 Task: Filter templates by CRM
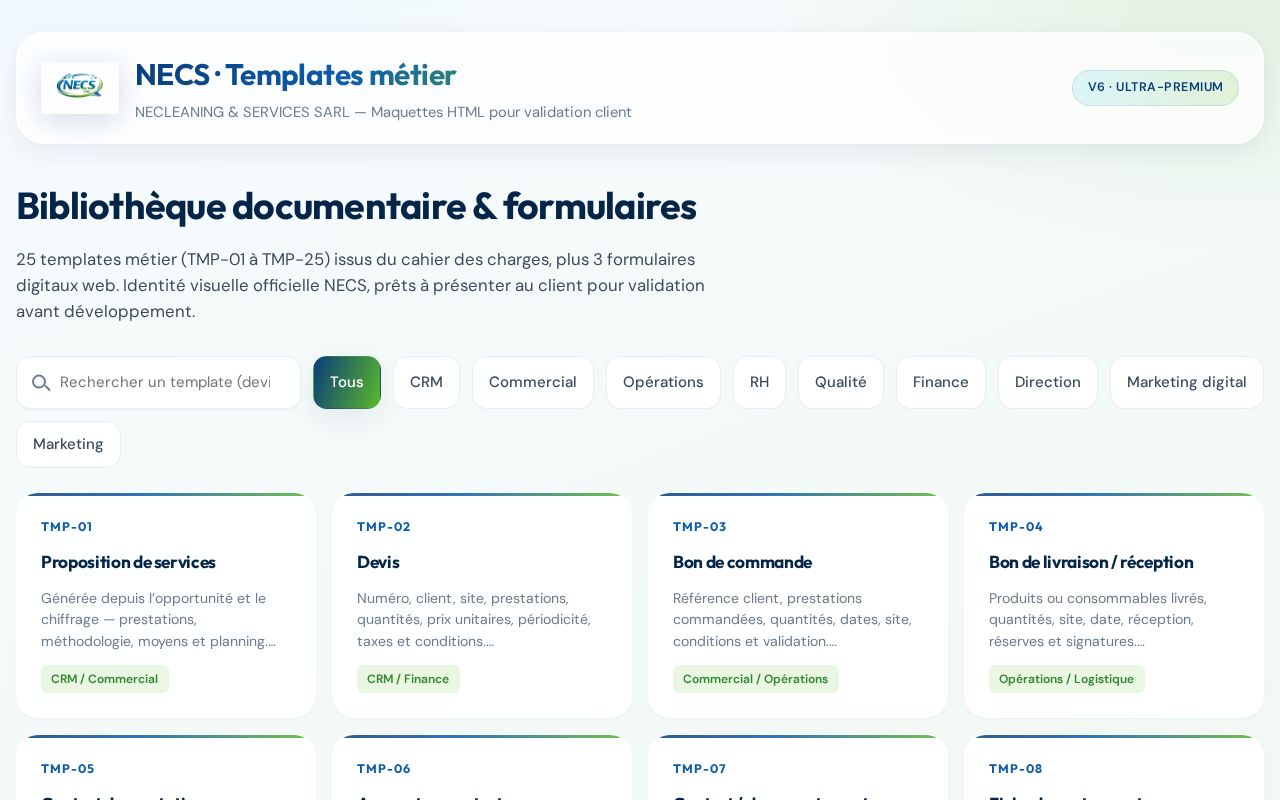pyautogui.click(x=426, y=382)
